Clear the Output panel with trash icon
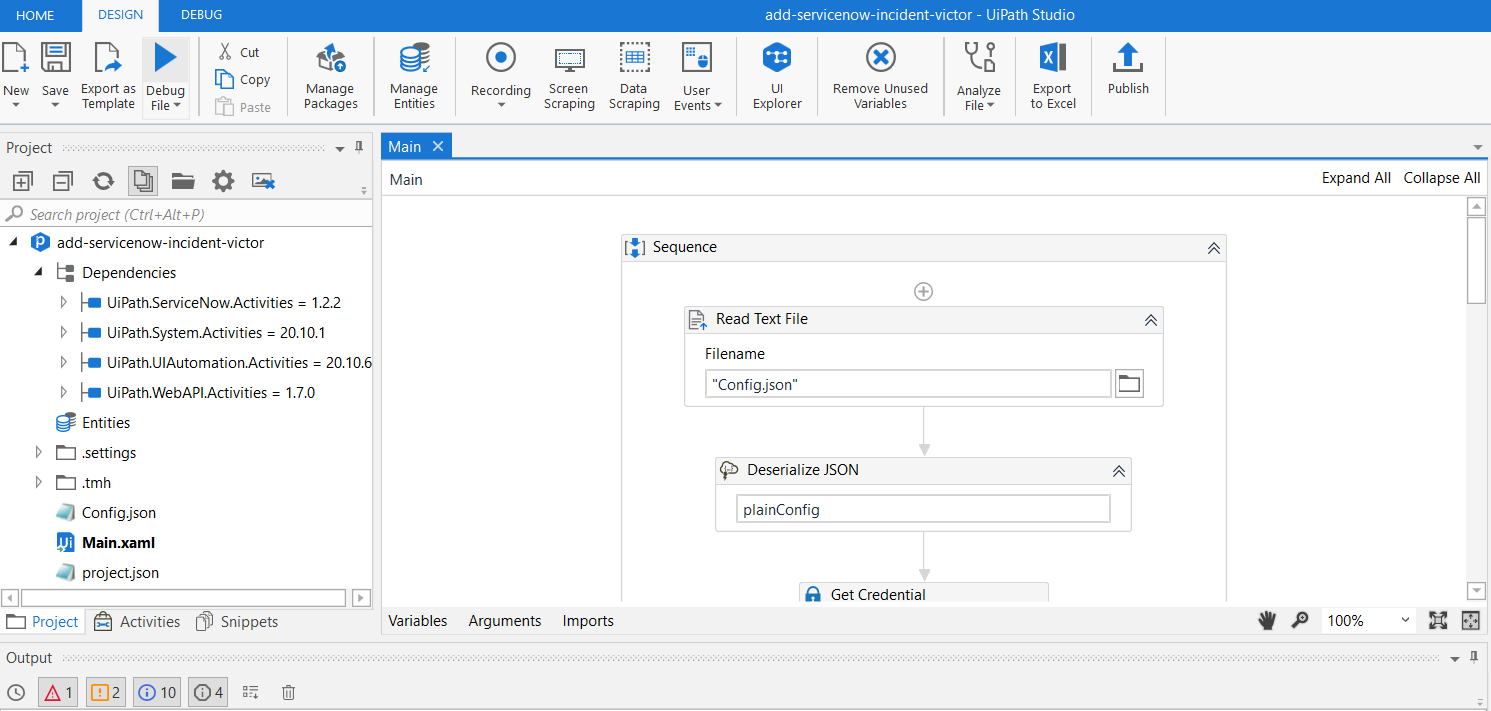The width and height of the screenshot is (1491, 711). coord(288,692)
